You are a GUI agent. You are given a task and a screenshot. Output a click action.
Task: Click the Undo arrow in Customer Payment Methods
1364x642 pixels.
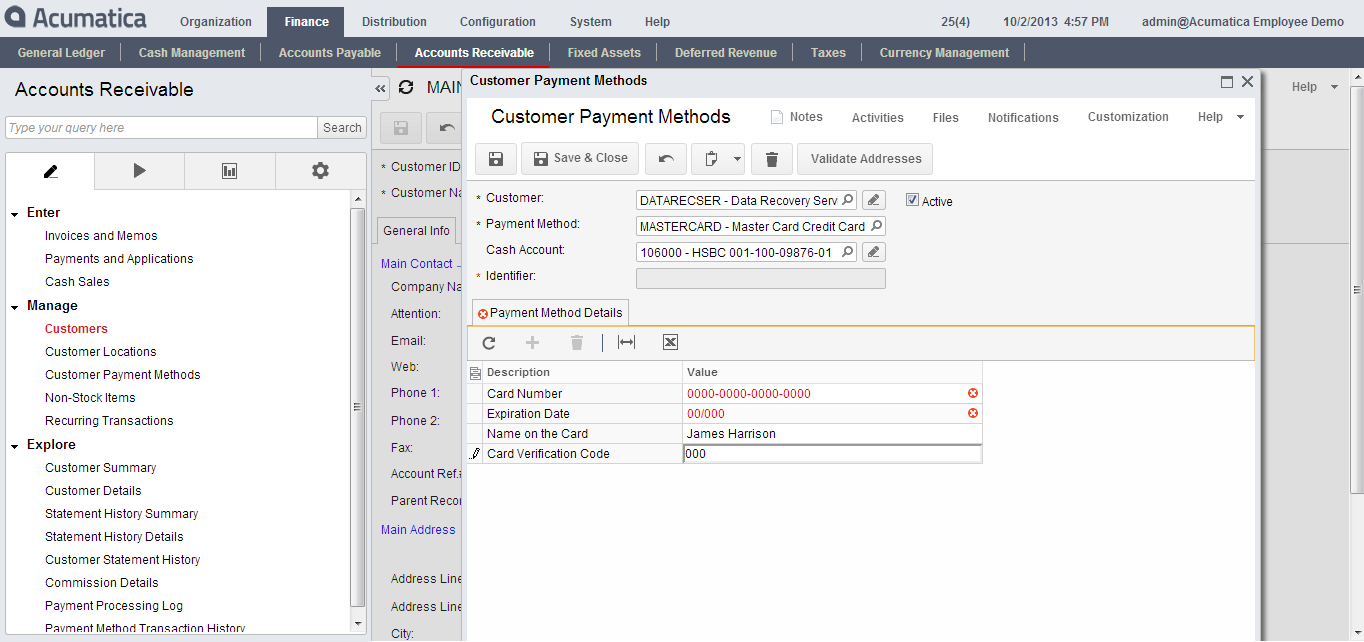click(665, 158)
